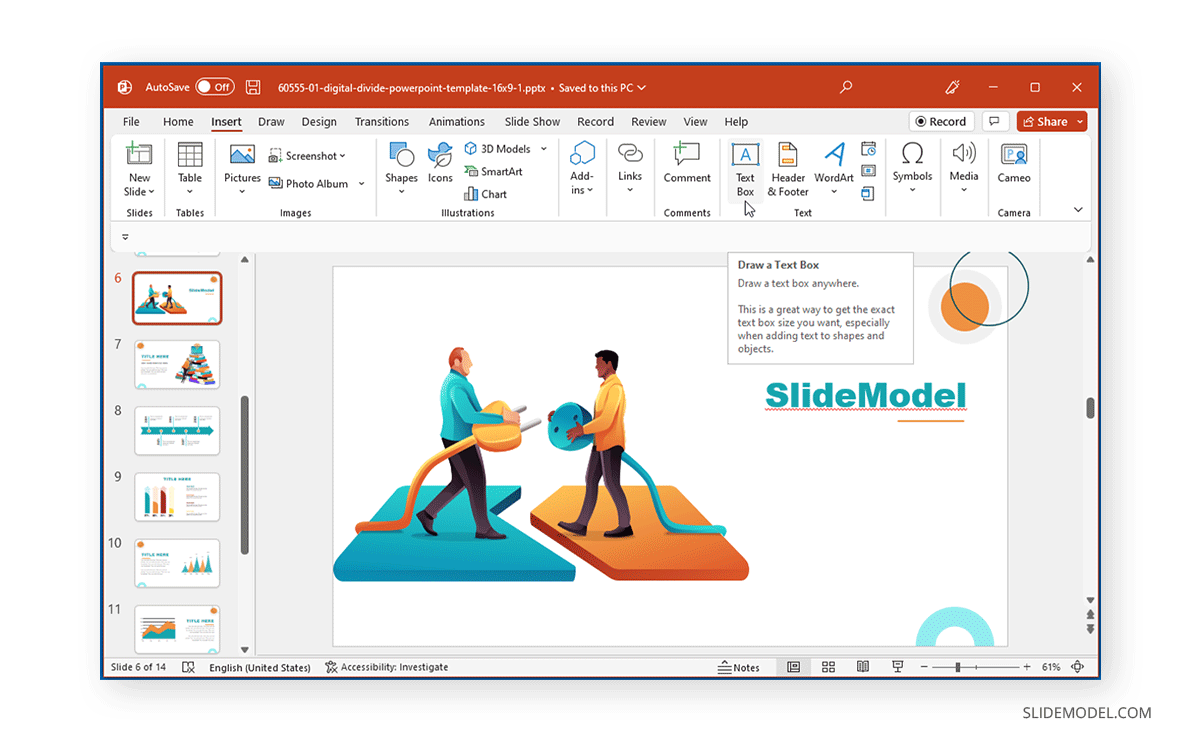The image size is (1200, 743).
Task: Insert a new Comment
Action: point(686,165)
